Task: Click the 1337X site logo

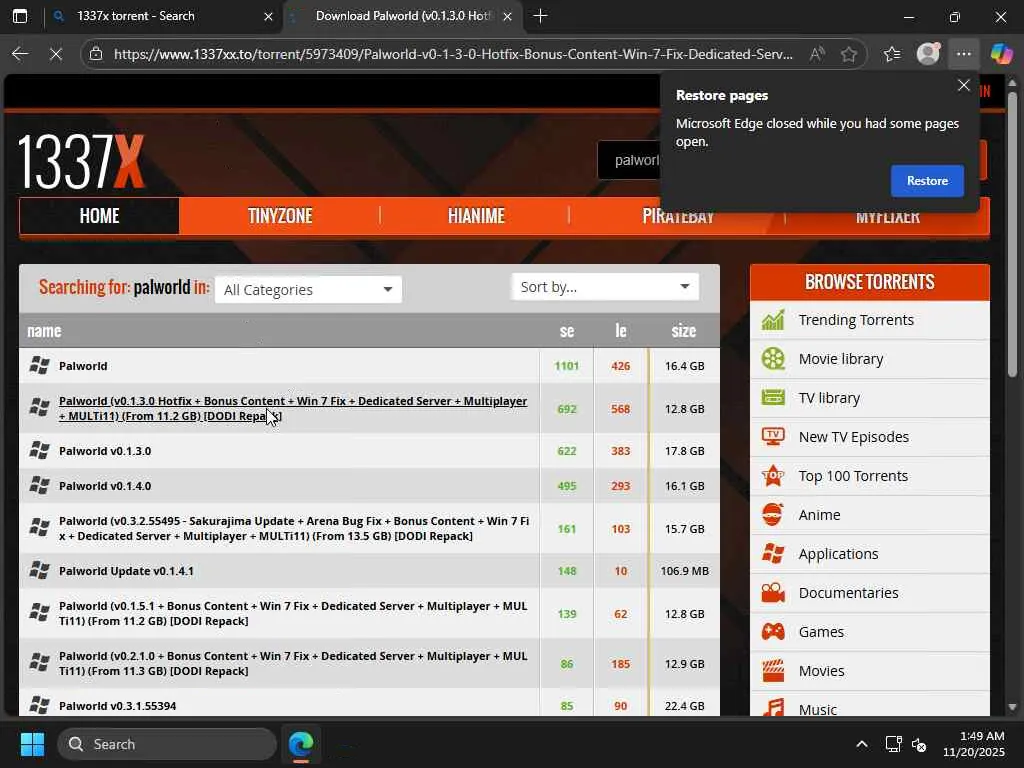Action: 81,161
